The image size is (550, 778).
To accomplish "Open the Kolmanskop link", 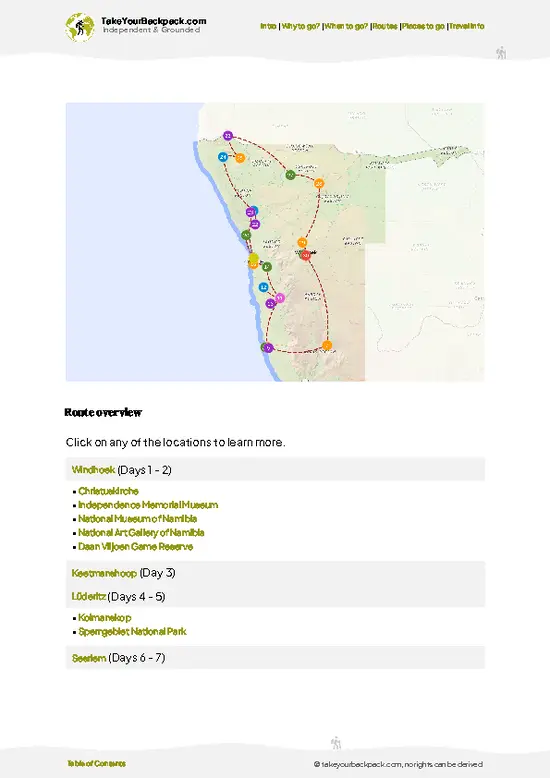I will [x=105, y=618].
